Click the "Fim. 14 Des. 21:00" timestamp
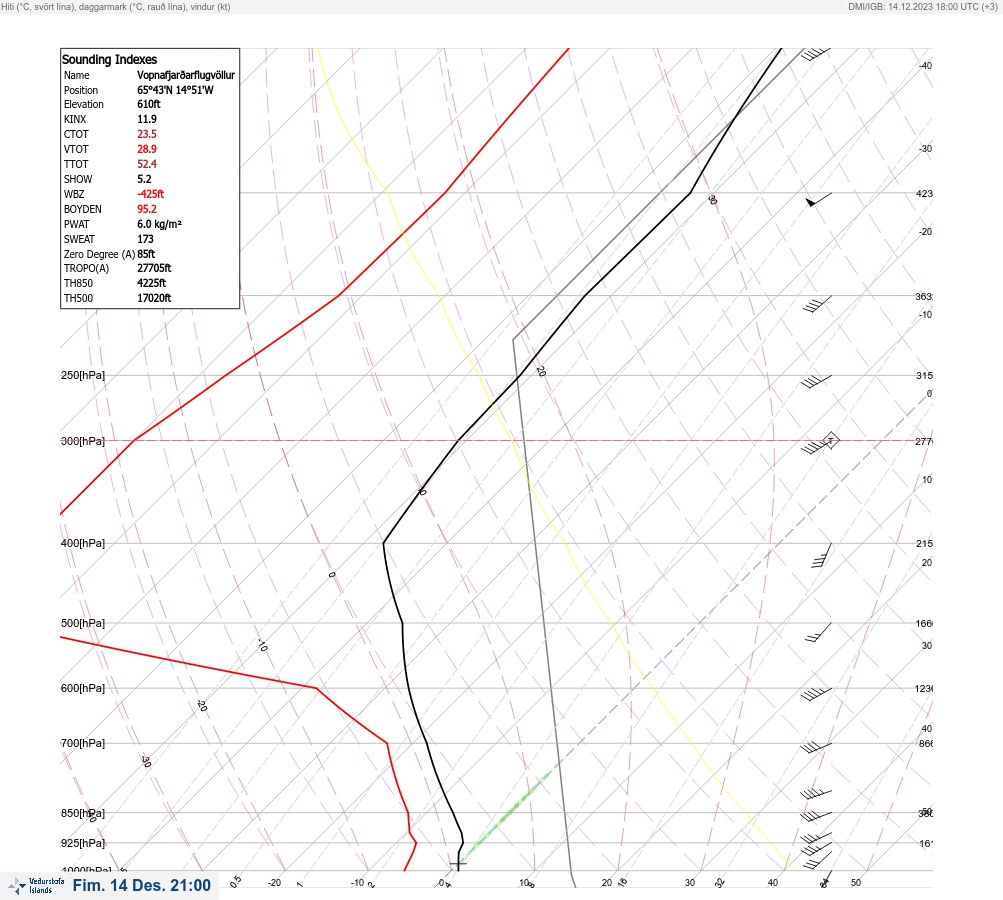 click(x=141, y=885)
